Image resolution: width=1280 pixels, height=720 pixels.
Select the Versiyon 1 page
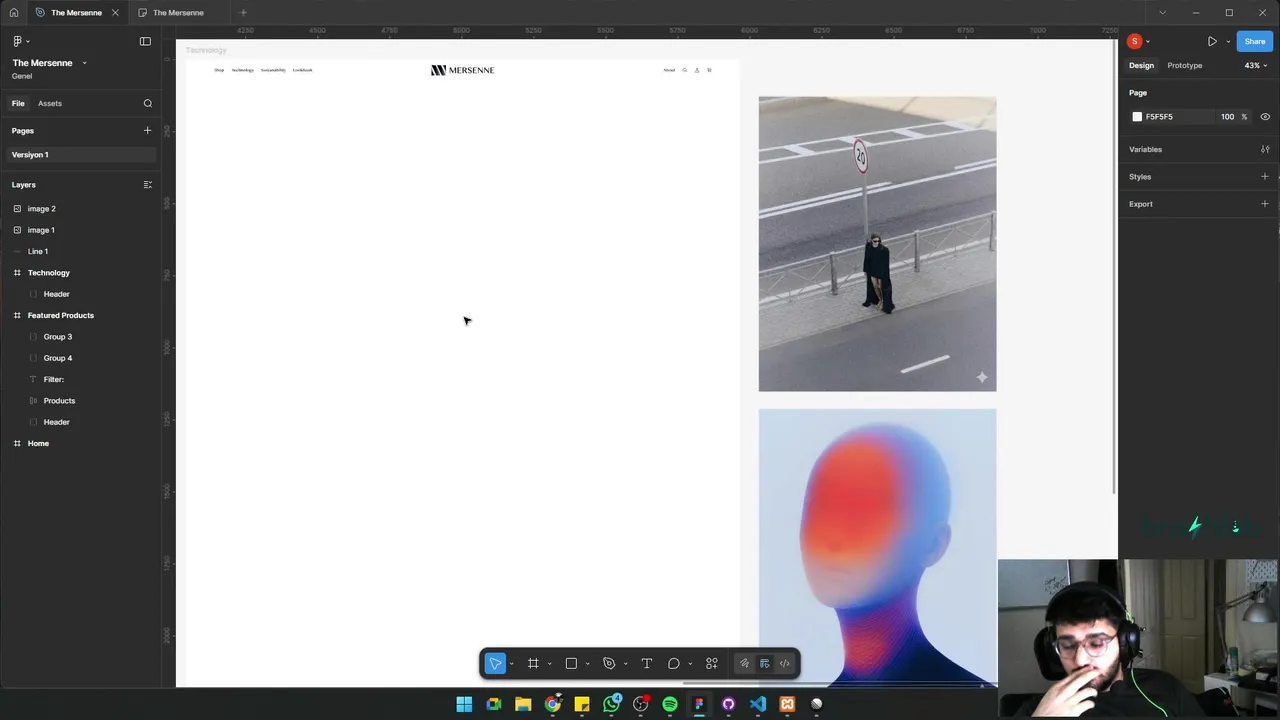80,155
